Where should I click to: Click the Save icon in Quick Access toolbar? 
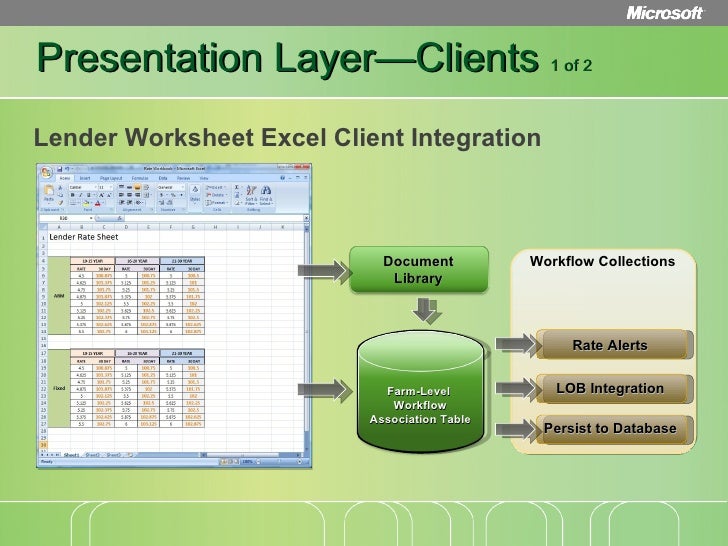click(x=59, y=169)
